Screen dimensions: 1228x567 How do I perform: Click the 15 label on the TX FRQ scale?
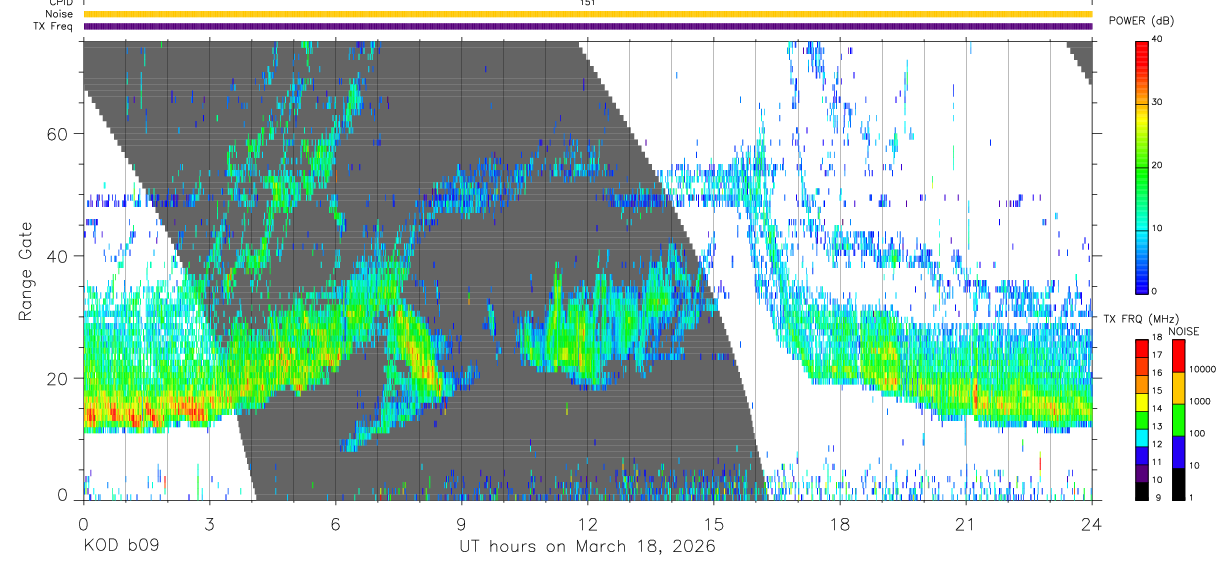[1158, 392]
